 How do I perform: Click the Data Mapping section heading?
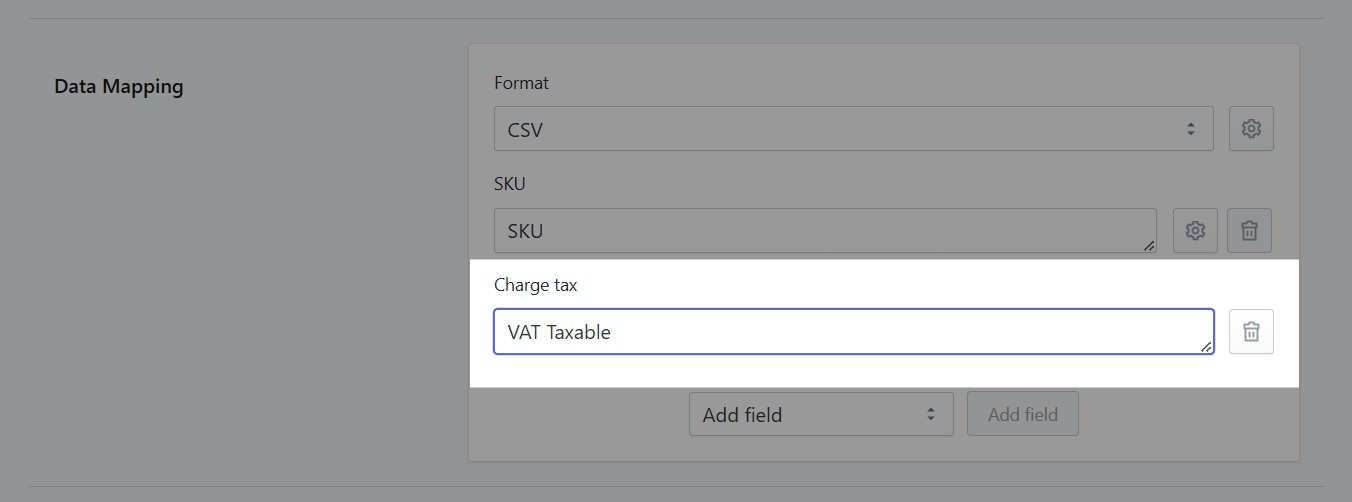(119, 87)
